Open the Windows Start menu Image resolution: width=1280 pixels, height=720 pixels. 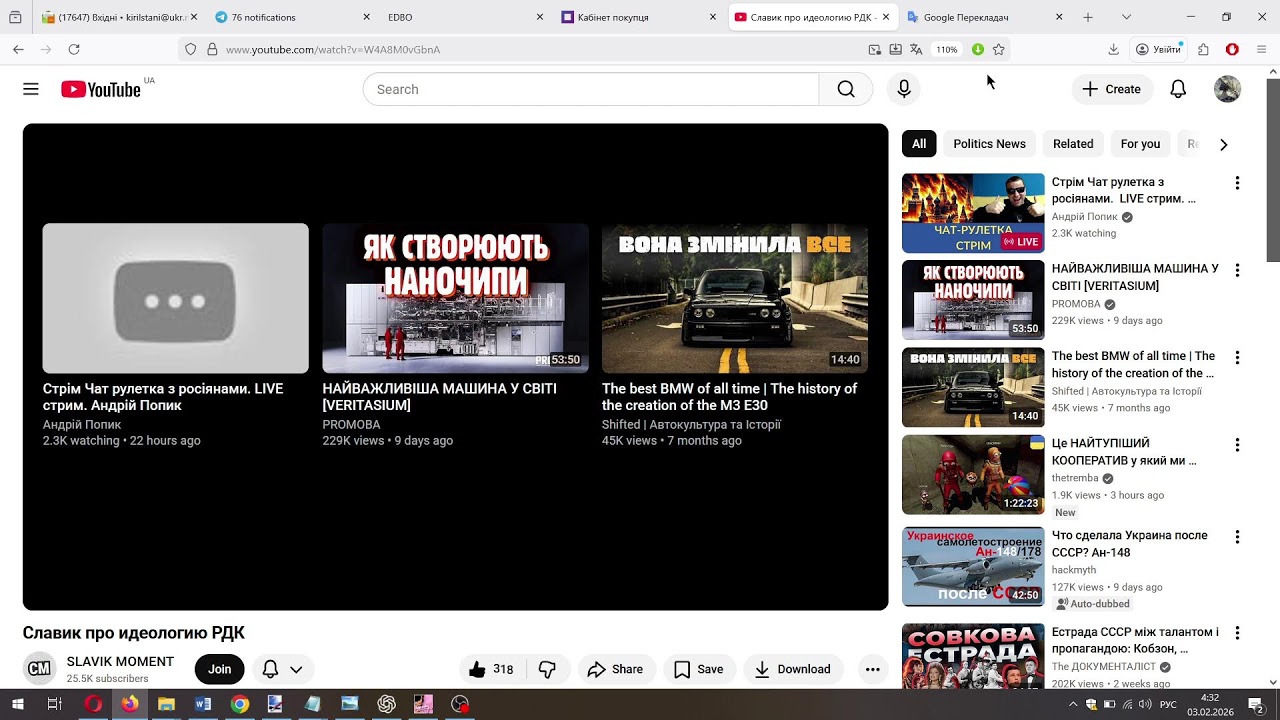point(18,704)
